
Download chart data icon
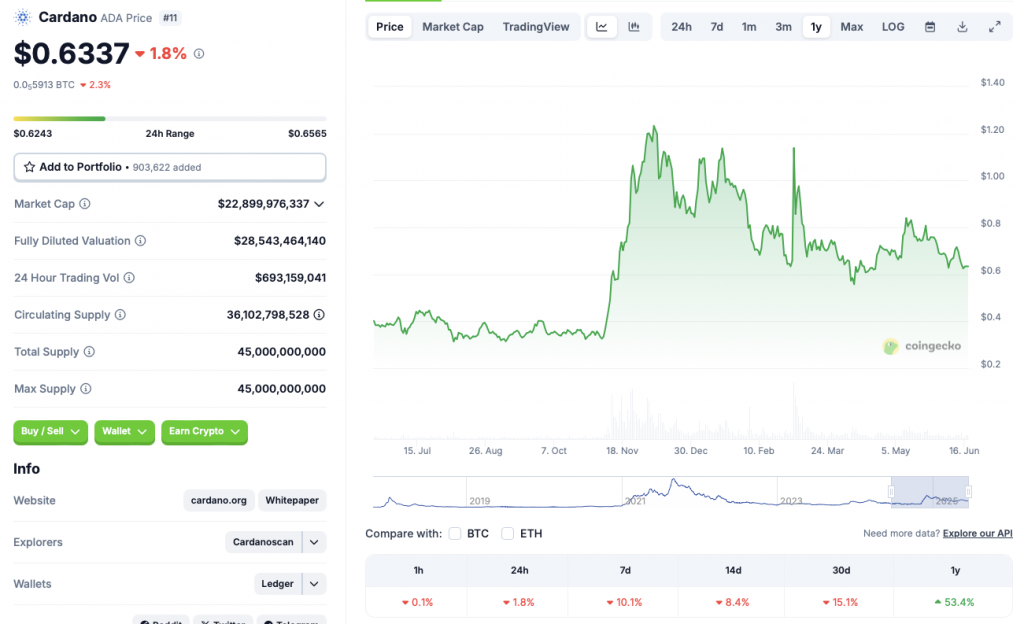(x=962, y=27)
